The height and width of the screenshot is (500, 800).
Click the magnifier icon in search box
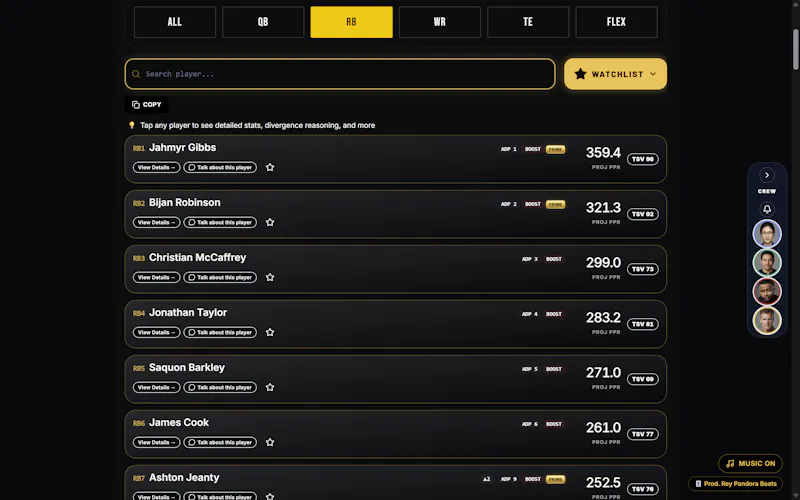click(136, 74)
